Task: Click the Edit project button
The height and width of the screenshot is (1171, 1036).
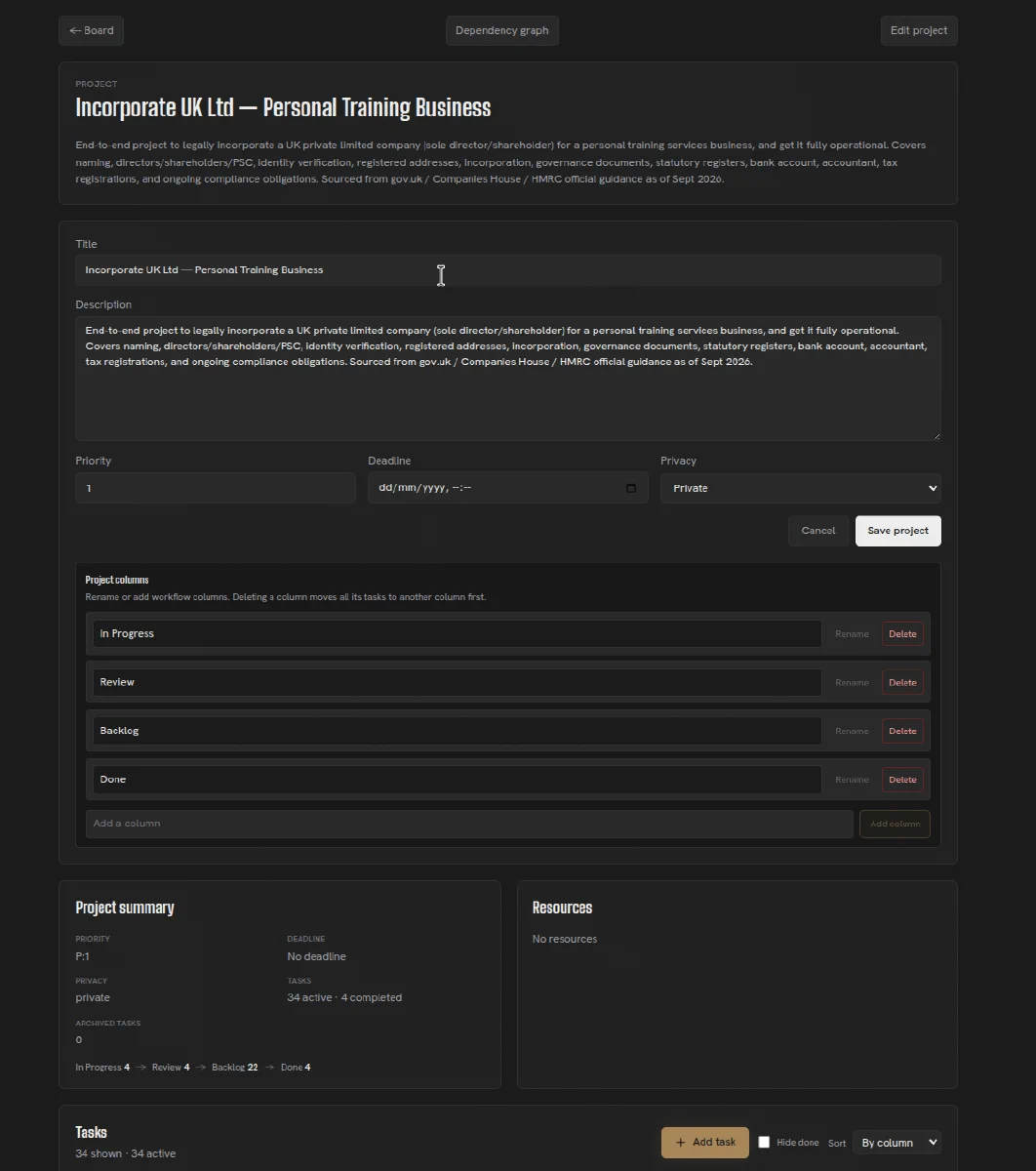Action: coord(919,30)
